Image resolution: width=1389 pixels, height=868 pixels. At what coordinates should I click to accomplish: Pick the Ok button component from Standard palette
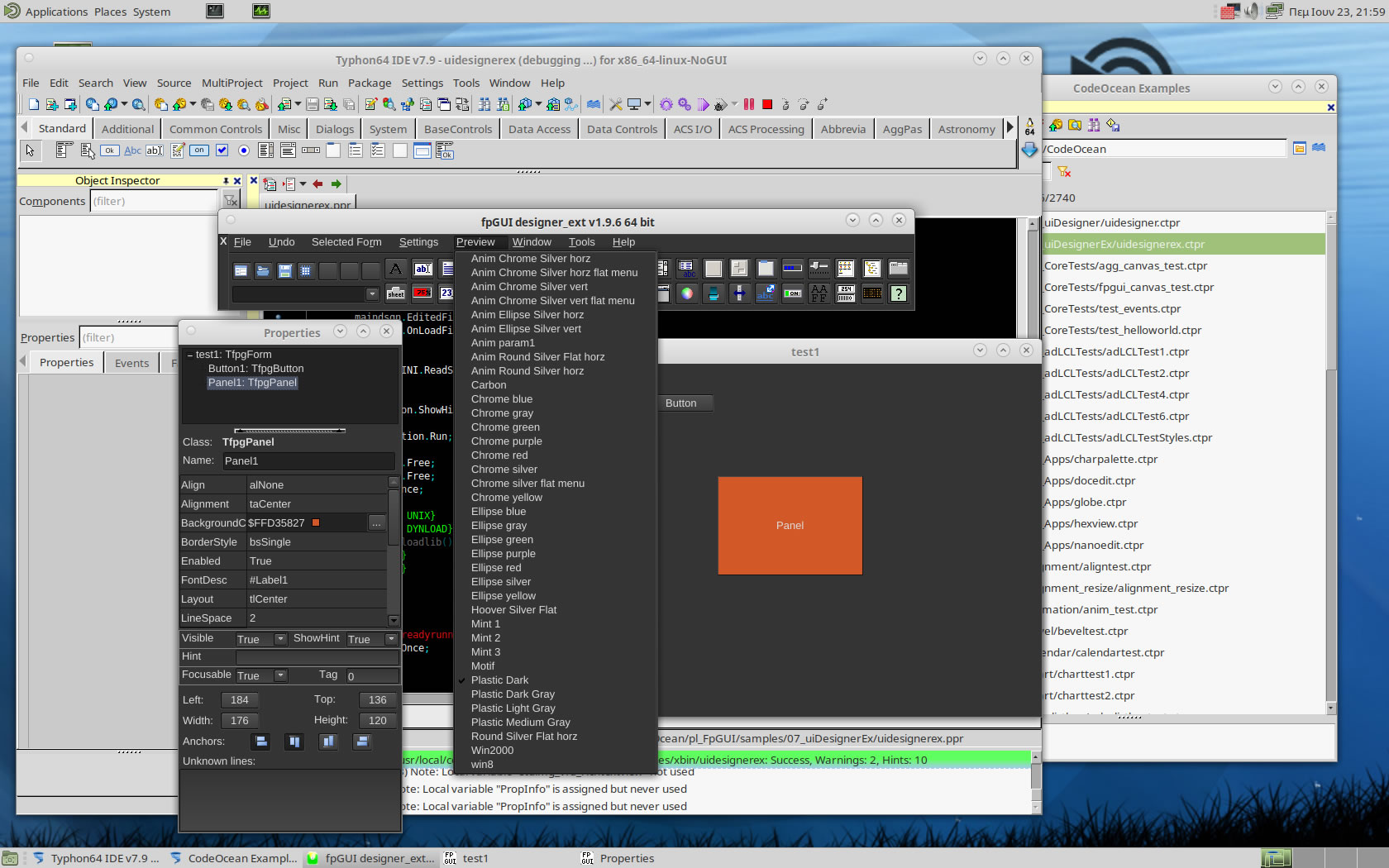click(x=109, y=150)
